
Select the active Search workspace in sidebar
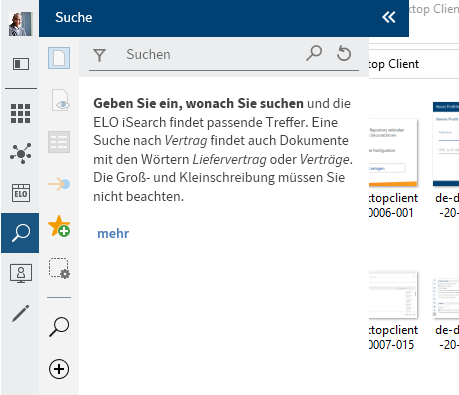point(20,233)
